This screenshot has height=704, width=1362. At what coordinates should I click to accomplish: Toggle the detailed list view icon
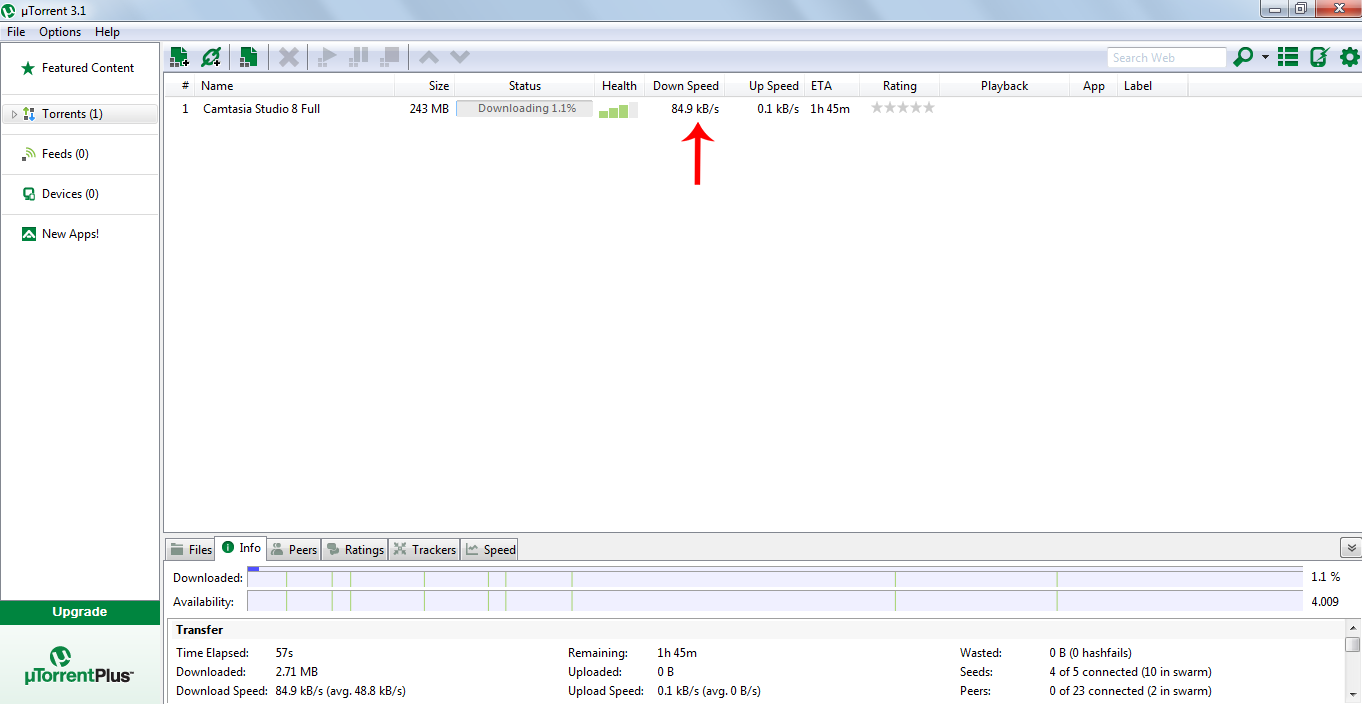click(1288, 57)
